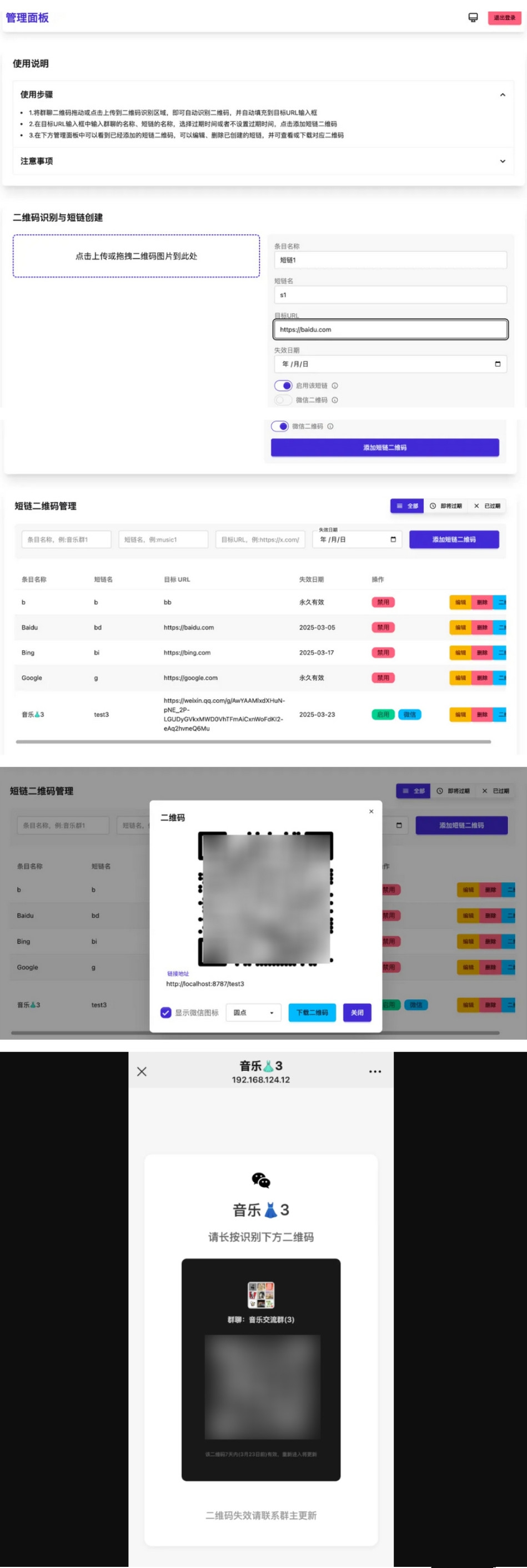Click the 2025-03-05 expiry date cell
Screen dimensions: 527x1568
(x=317, y=627)
